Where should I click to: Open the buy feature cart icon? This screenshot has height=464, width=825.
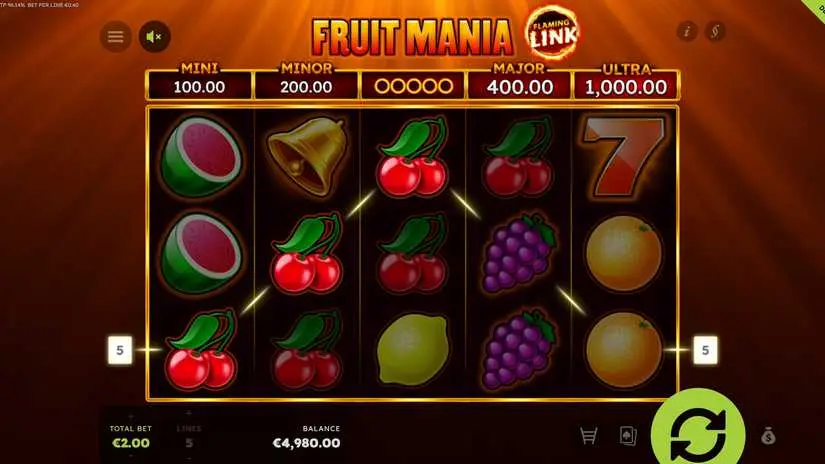tap(588, 436)
